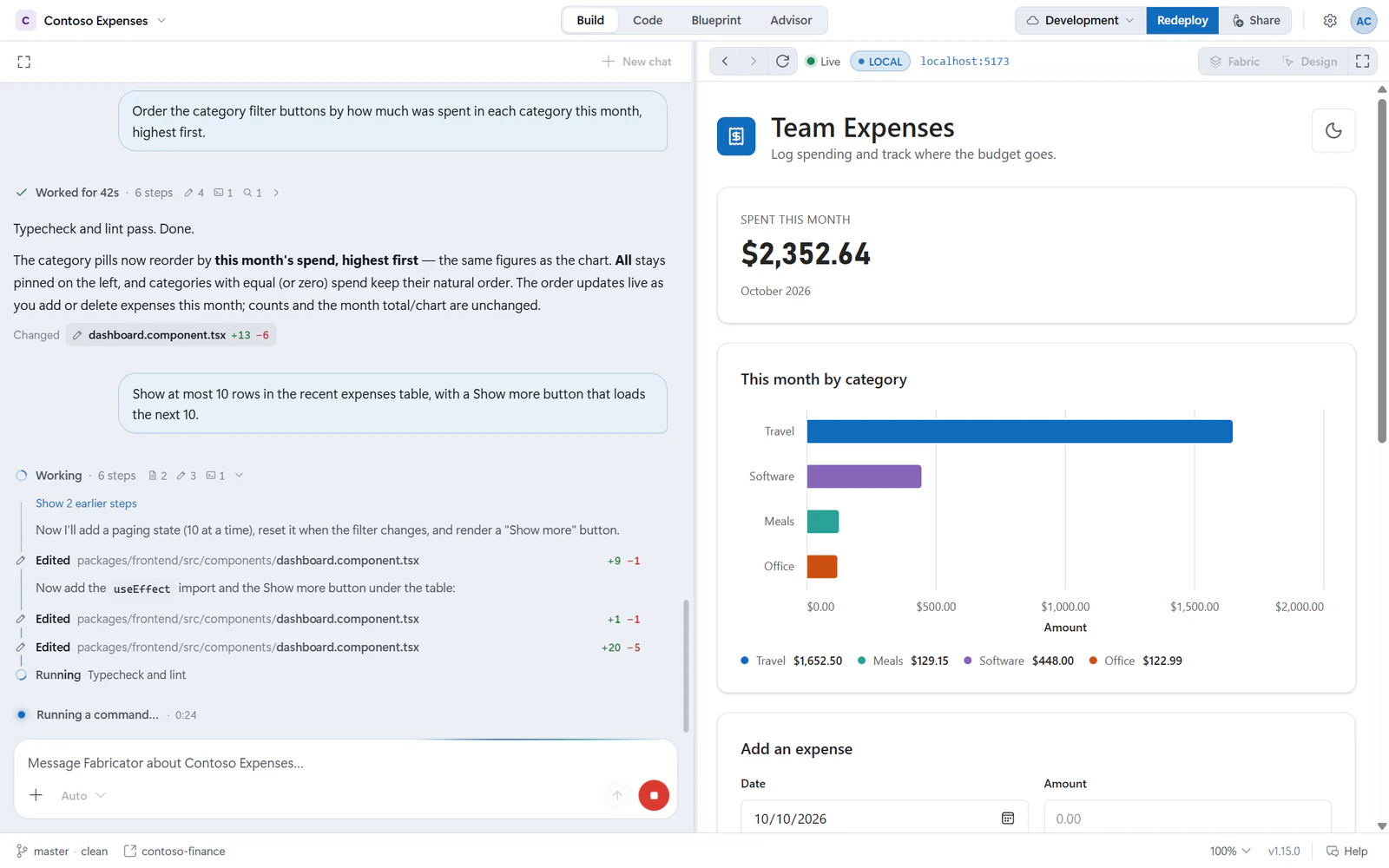The height and width of the screenshot is (868, 1389).
Task: Reload the live preview
Action: click(x=782, y=61)
